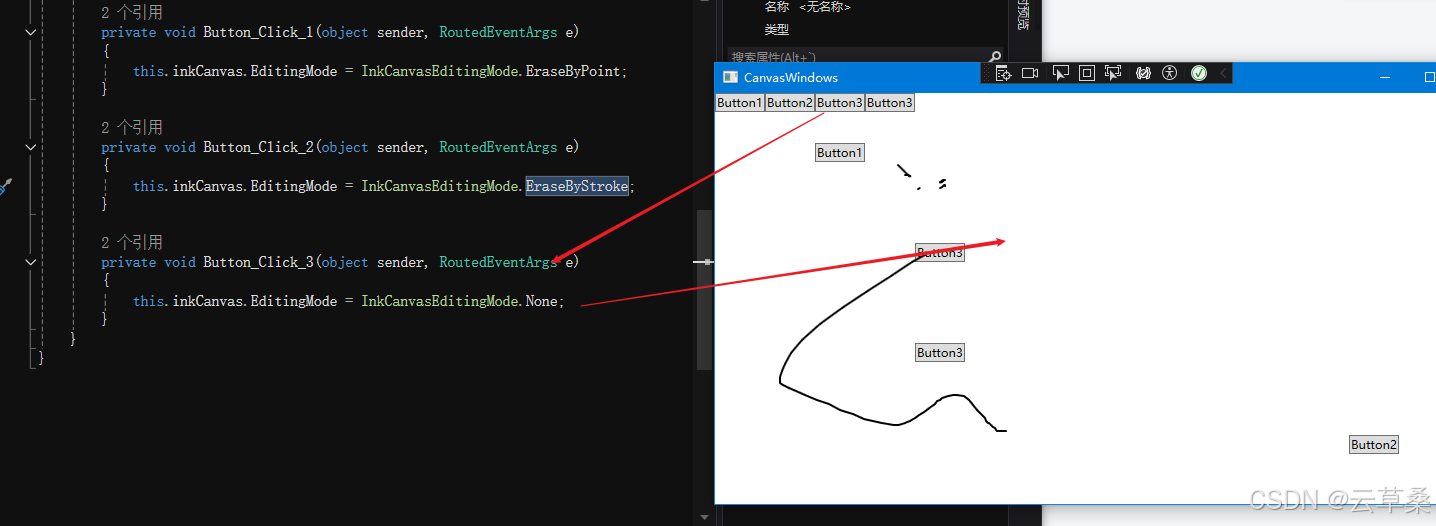Click the EraseByPoint enum value
The width and height of the screenshot is (1436, 526).
tap(573, 71)
